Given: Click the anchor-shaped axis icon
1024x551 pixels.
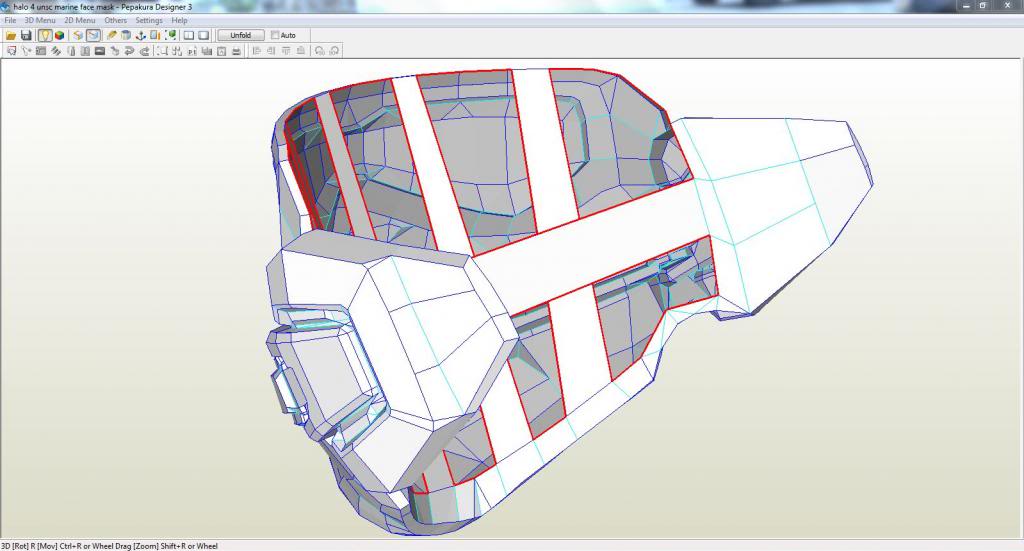Looking at the screenshot, I should tap(140, 35).
